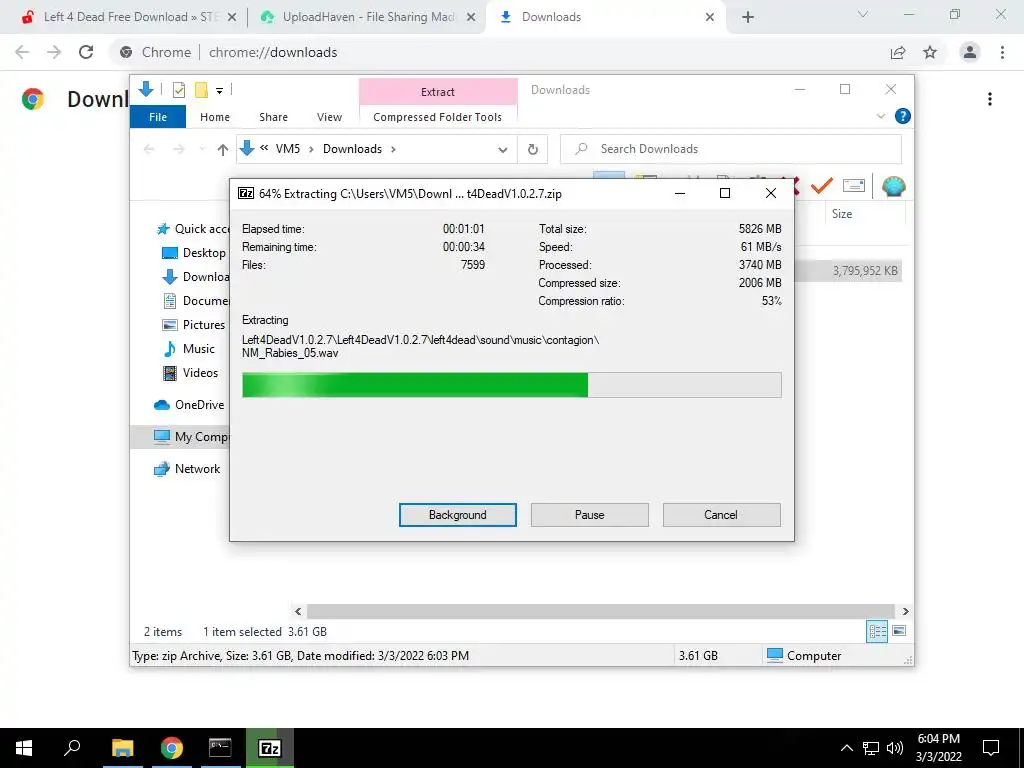Switch to Details view layout icon
This screenshot has width=1024, height=768.
pyautogui.click(x=877, y=631)
